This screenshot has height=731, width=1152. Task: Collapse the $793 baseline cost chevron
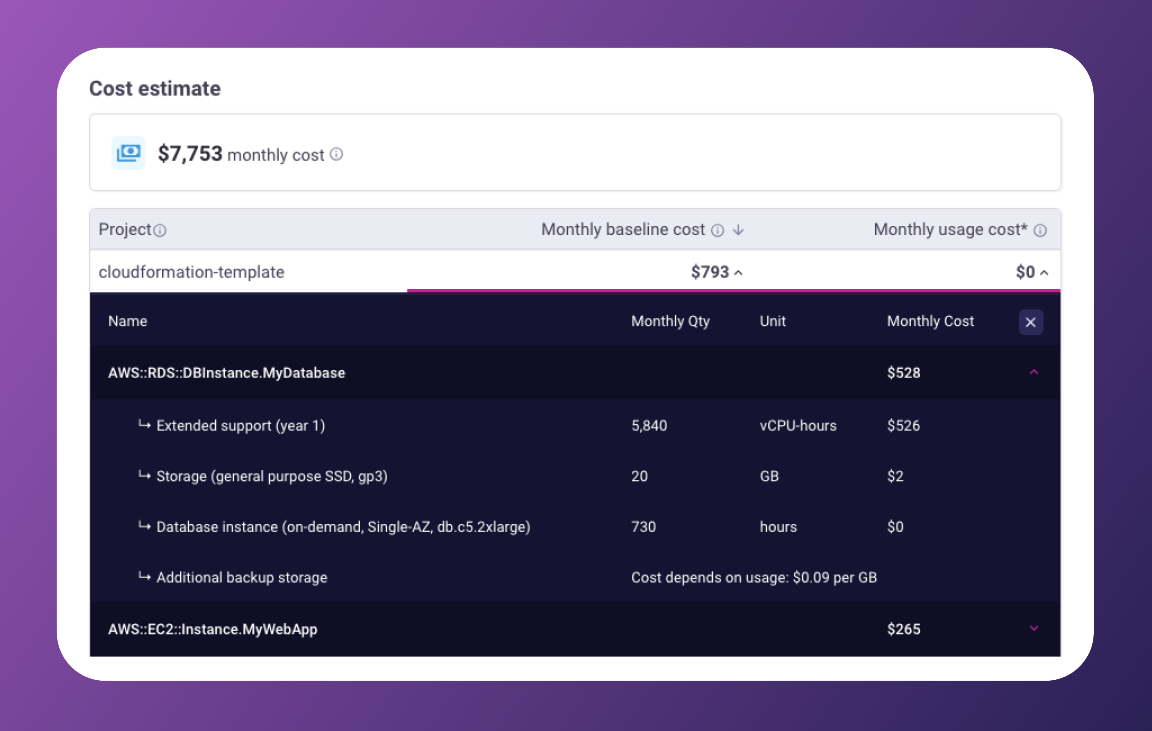(x=738, y=273)
